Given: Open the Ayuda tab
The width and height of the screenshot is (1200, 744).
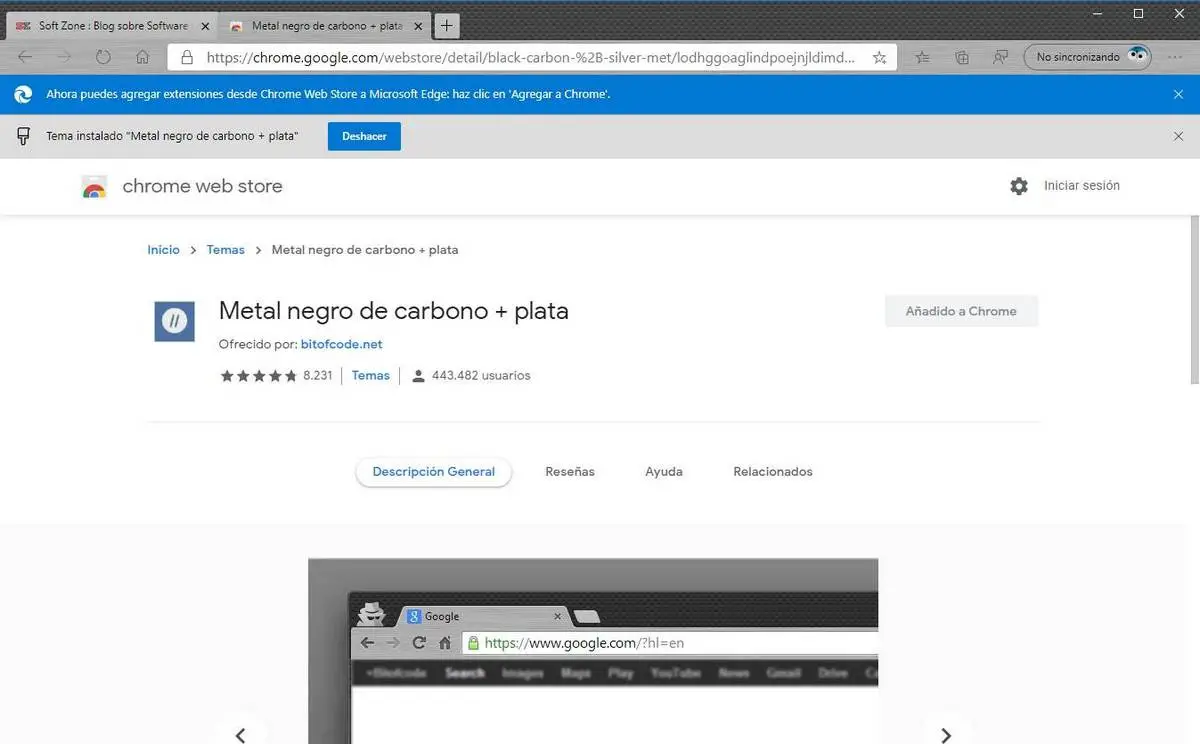Looking at the screenshot, I should point(664,472).
